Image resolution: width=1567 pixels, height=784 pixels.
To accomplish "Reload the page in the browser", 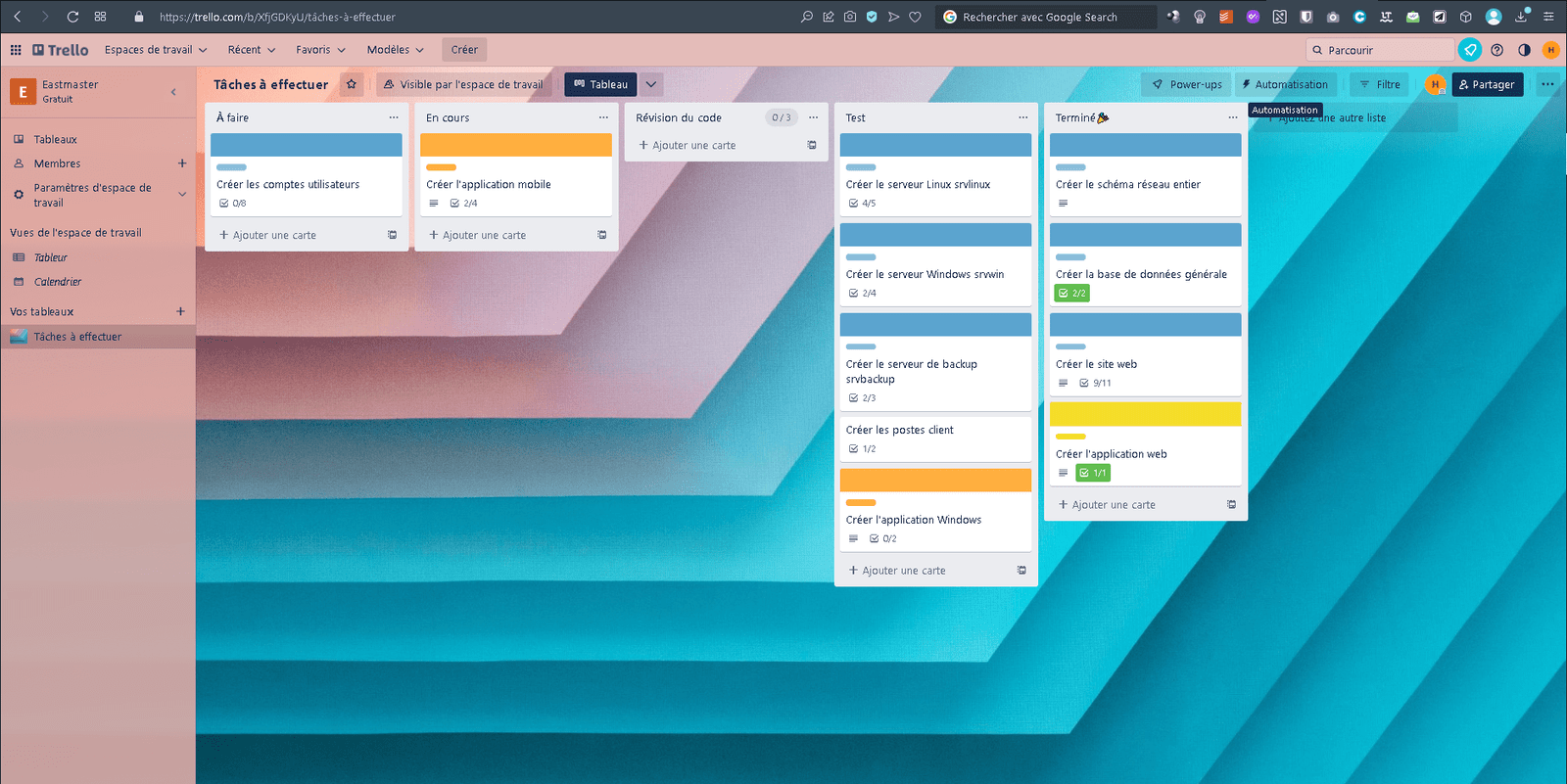I will click(72, 17).
